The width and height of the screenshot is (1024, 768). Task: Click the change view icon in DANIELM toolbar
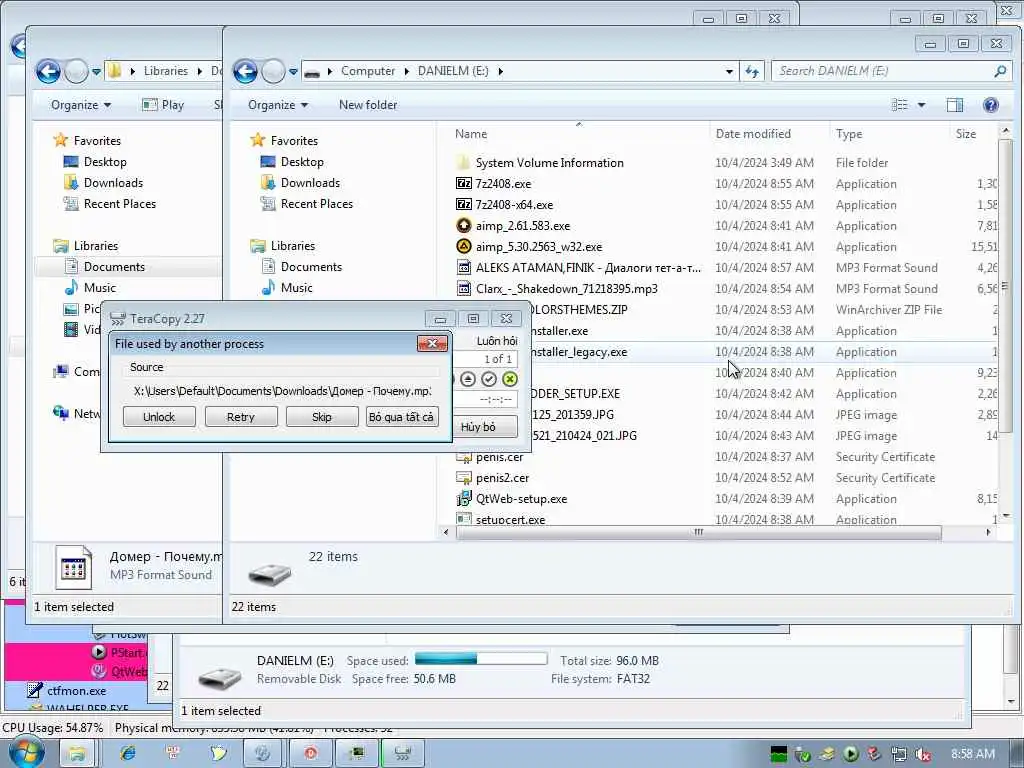pyautogui.click(x=900, y=104)
